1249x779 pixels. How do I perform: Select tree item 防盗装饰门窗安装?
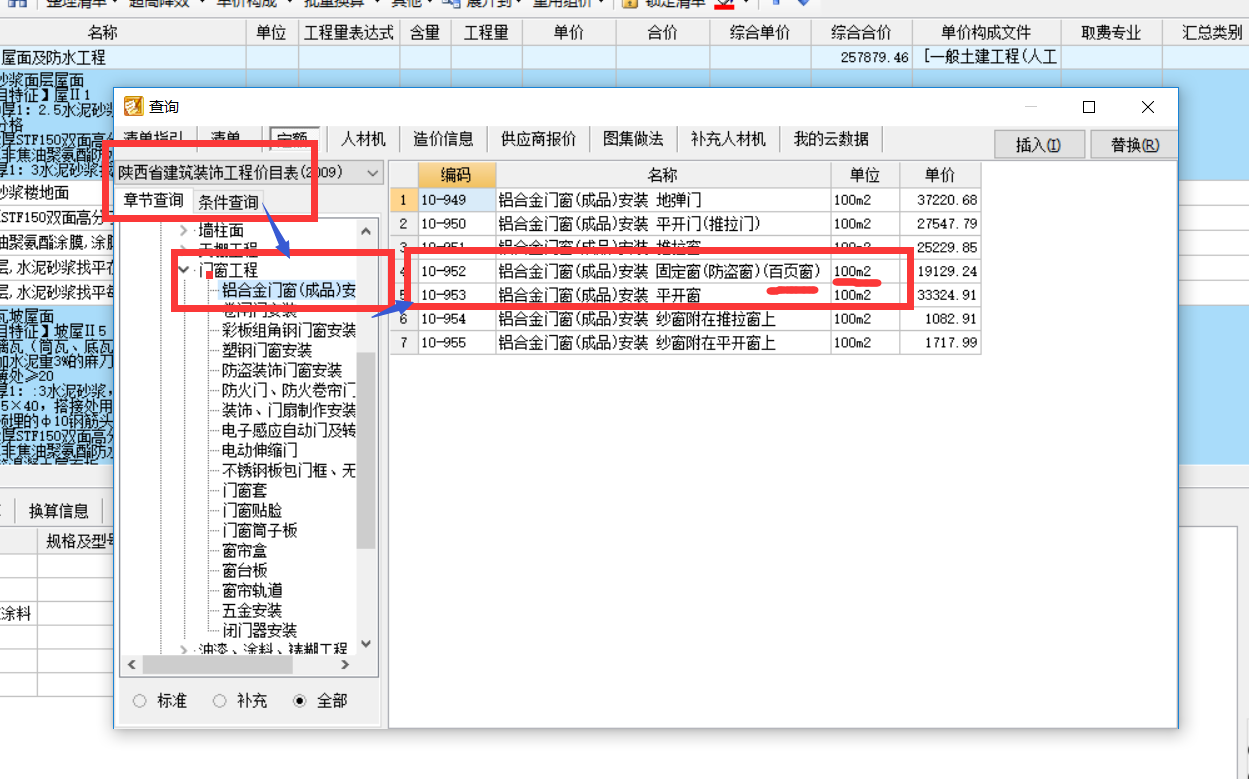[282, 370]
